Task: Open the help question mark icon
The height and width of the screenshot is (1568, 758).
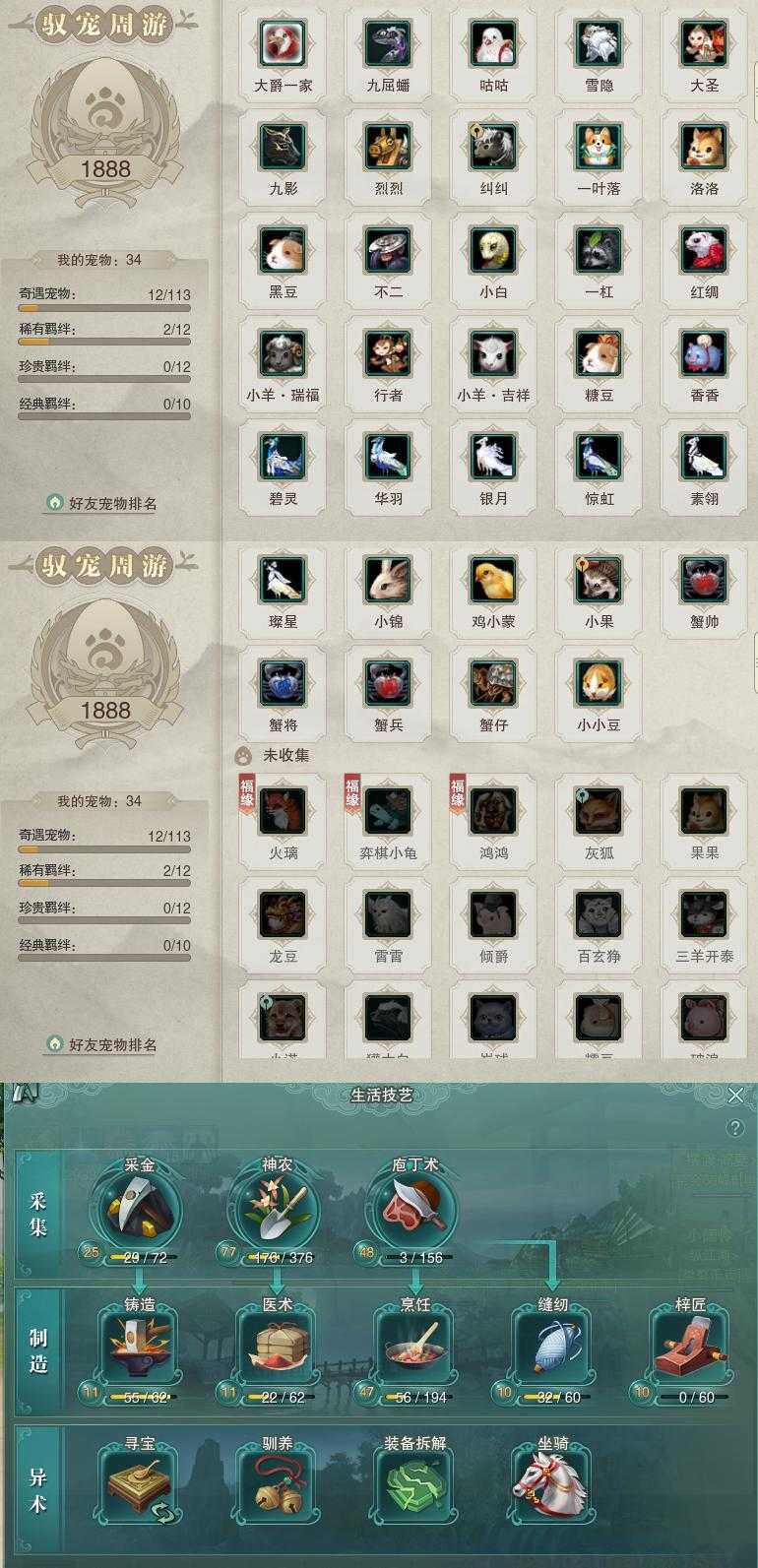Action: pyautogui.click(x=735, y=1128)
